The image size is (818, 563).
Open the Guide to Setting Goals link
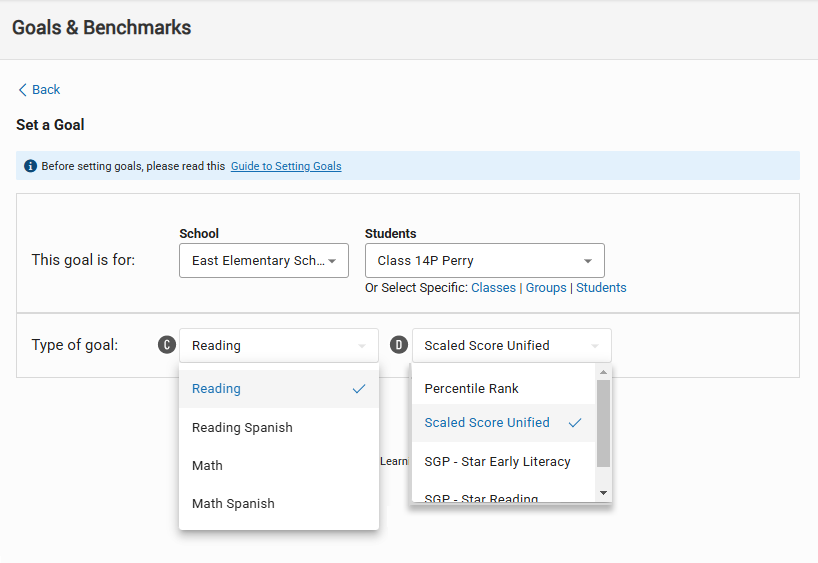tap(286, 166)
